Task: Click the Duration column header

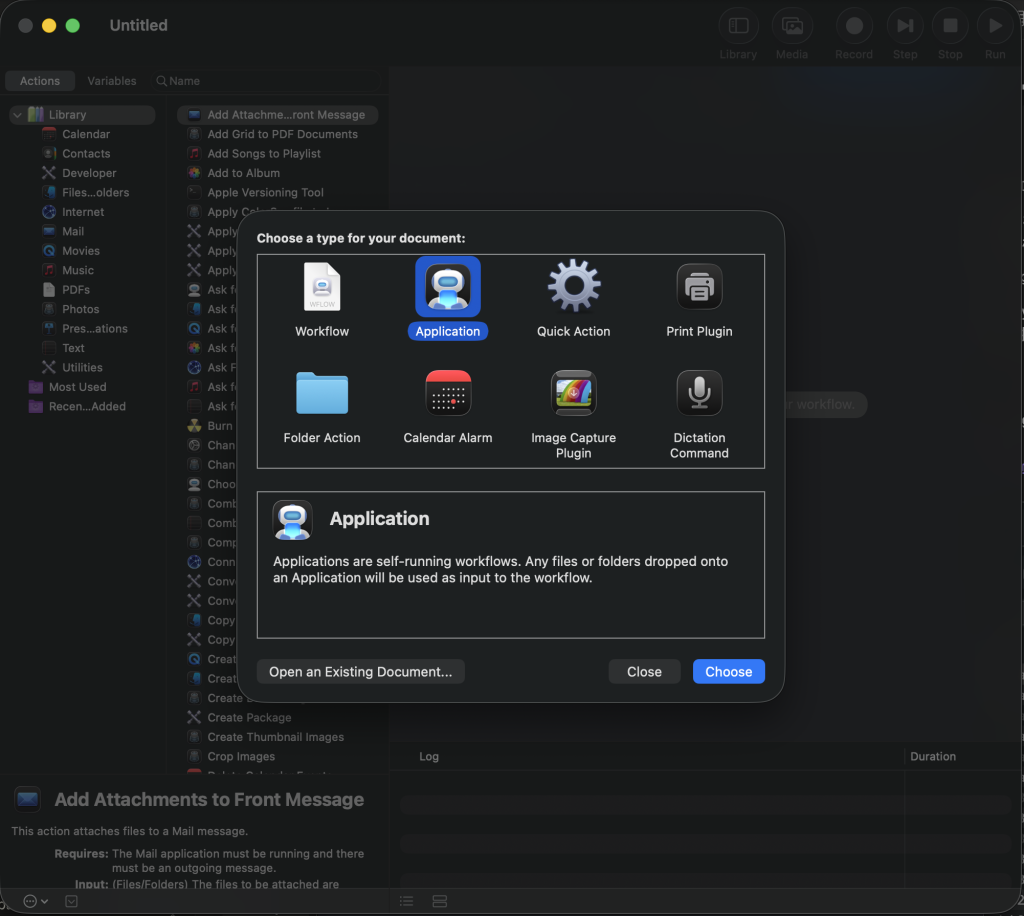Action: [933, 756]
